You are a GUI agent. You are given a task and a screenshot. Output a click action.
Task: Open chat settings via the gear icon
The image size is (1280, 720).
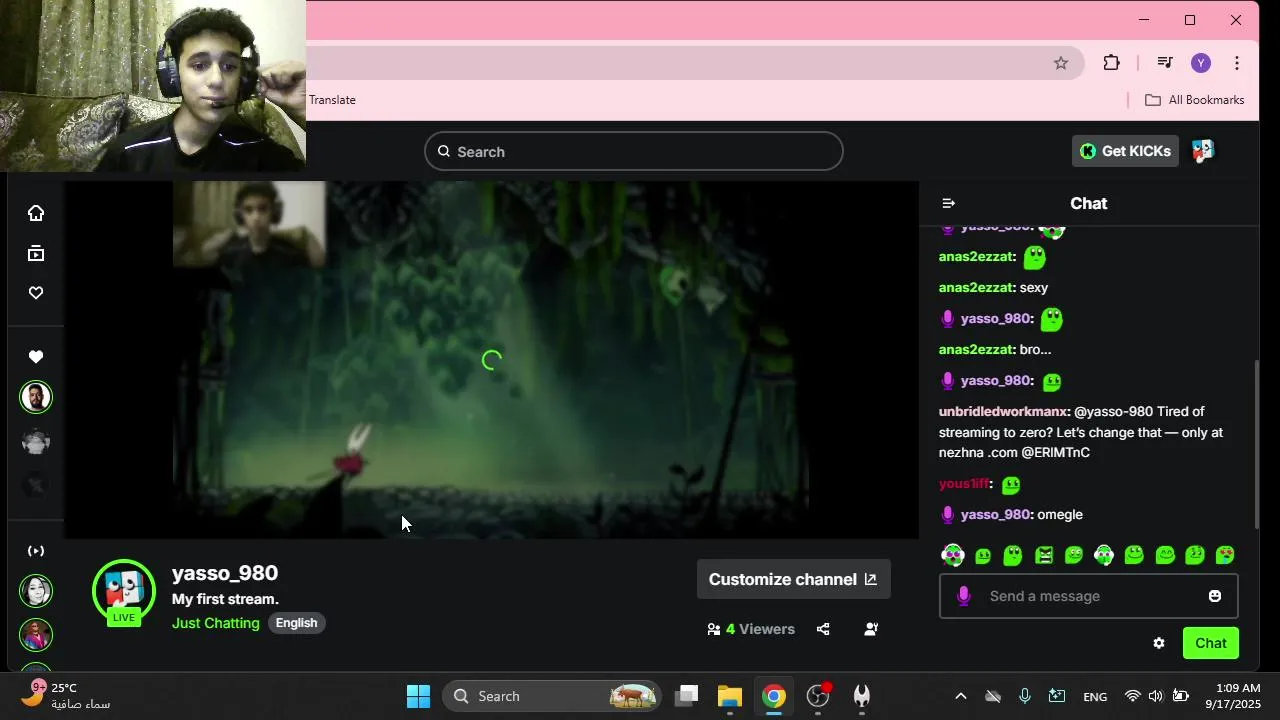tap(1159, 643)
